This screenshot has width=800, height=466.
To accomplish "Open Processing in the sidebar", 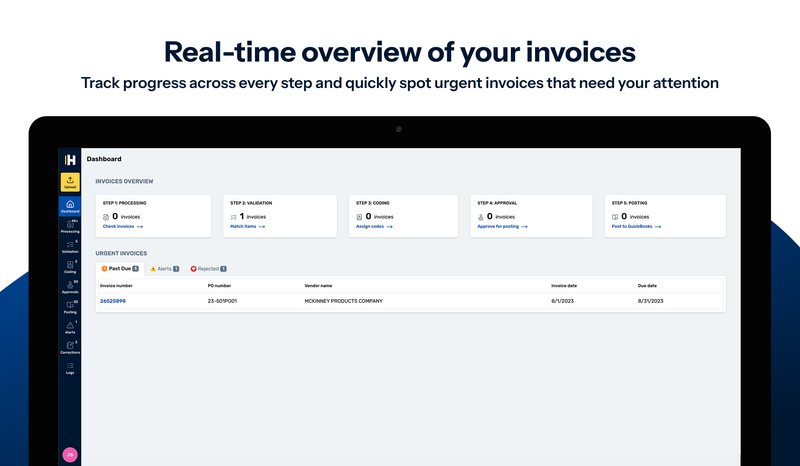I will (x=70, y=226).
